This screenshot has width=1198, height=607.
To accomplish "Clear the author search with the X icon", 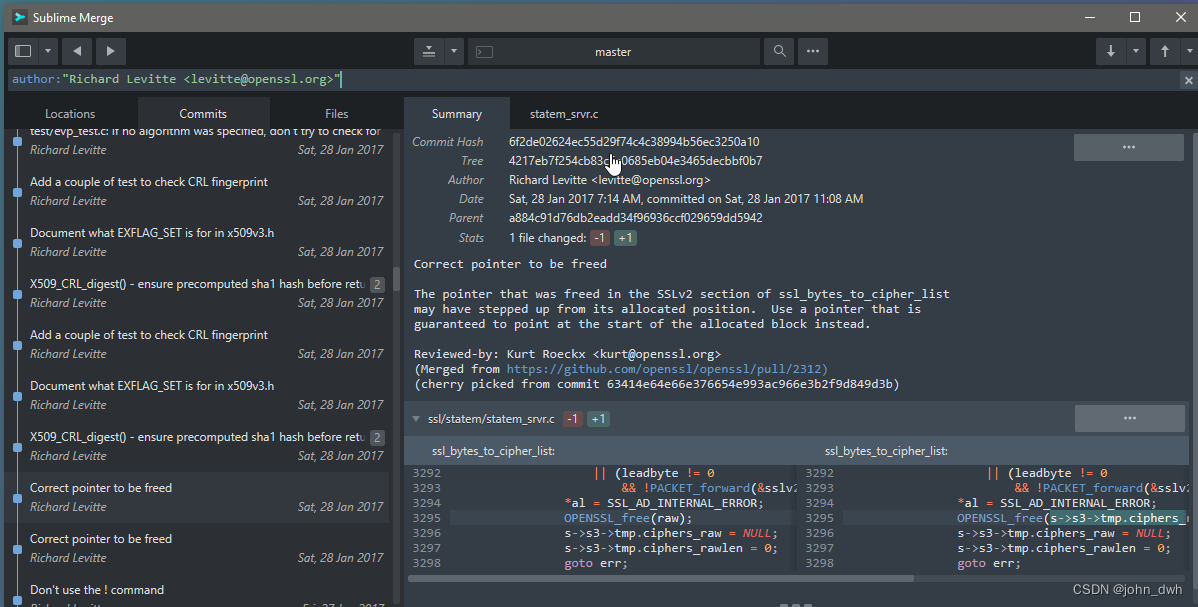I will [x=1187, y=78].
